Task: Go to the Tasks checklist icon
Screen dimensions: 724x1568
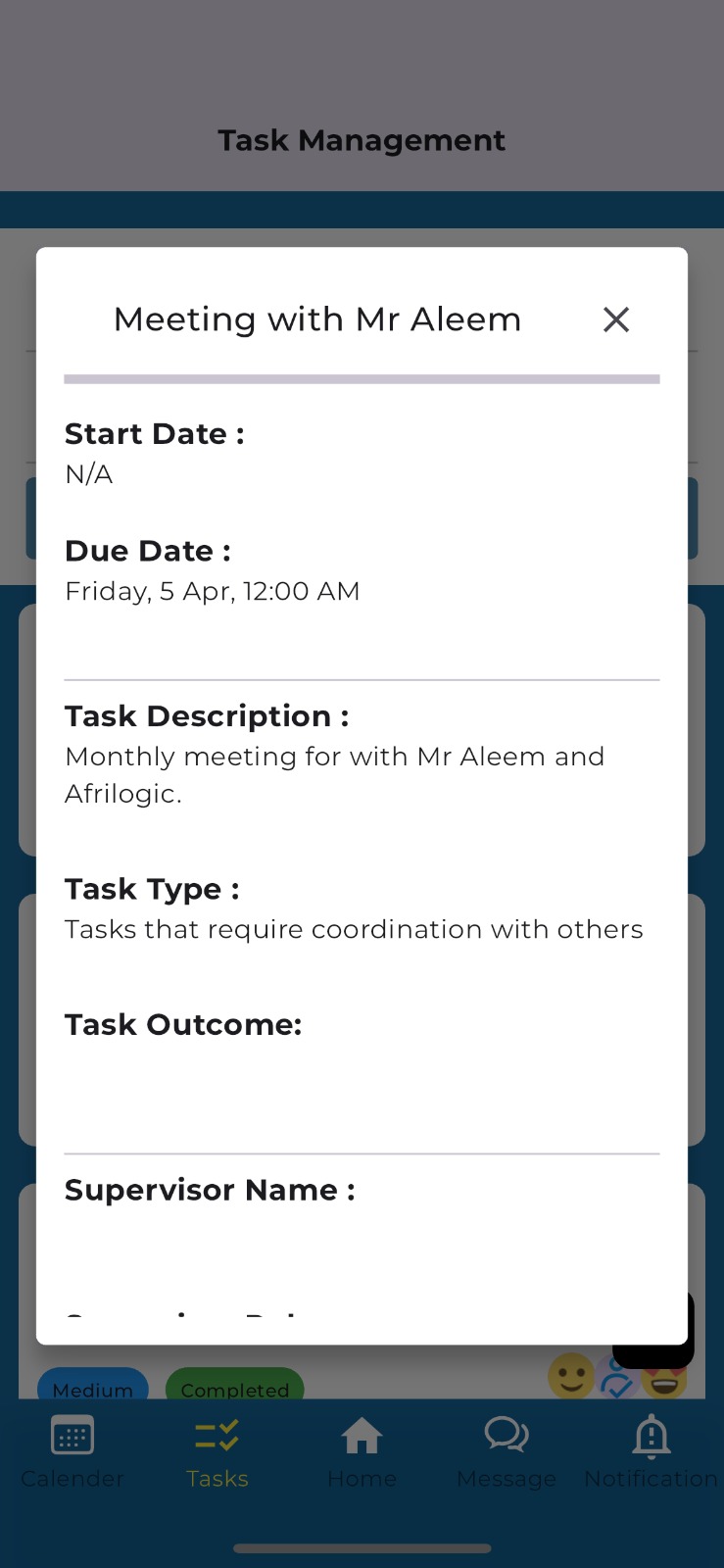Action: pyautogui.click(x=217, y=1437)
